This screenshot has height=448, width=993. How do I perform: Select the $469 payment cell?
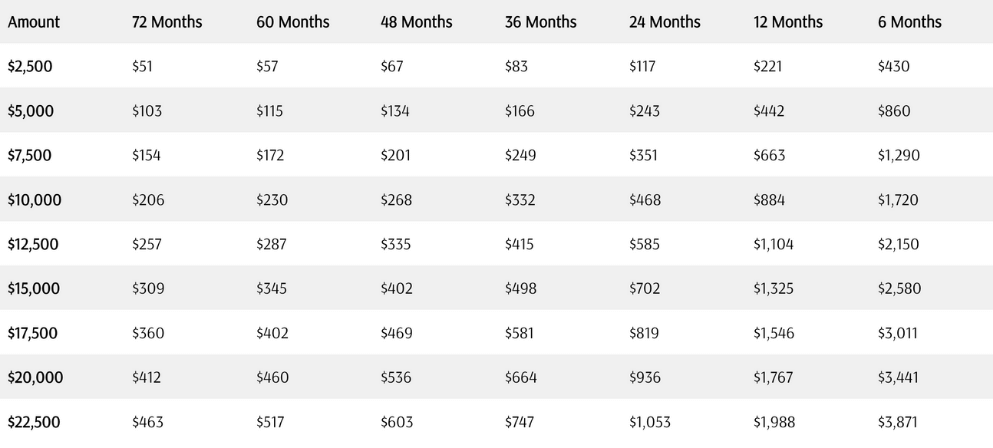tap(396, 333)
